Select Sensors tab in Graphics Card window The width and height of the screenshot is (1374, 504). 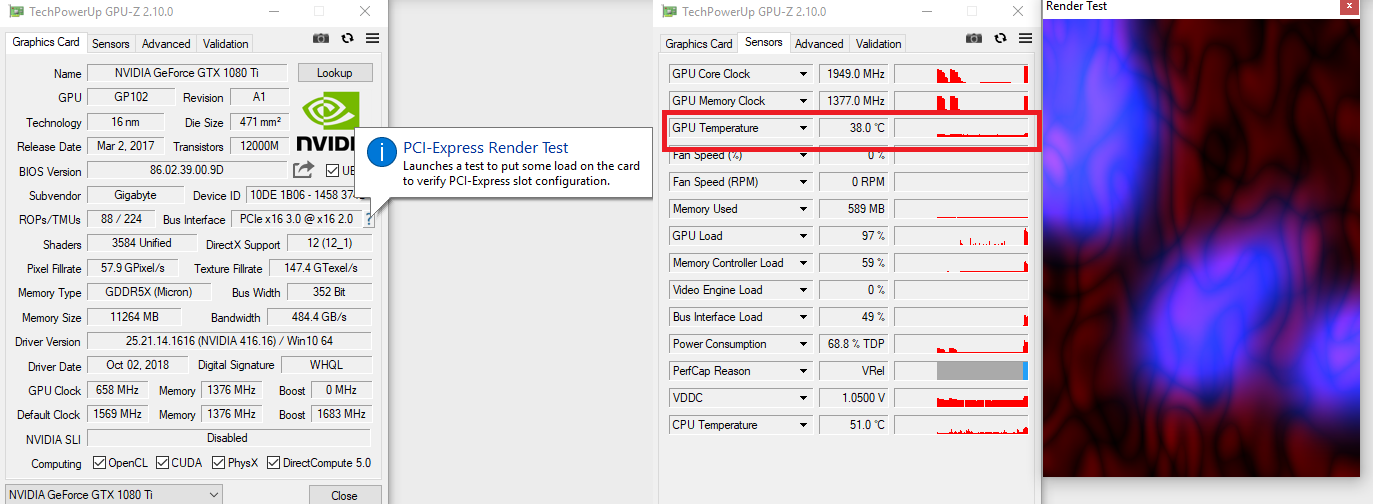[x=111, y=44]
